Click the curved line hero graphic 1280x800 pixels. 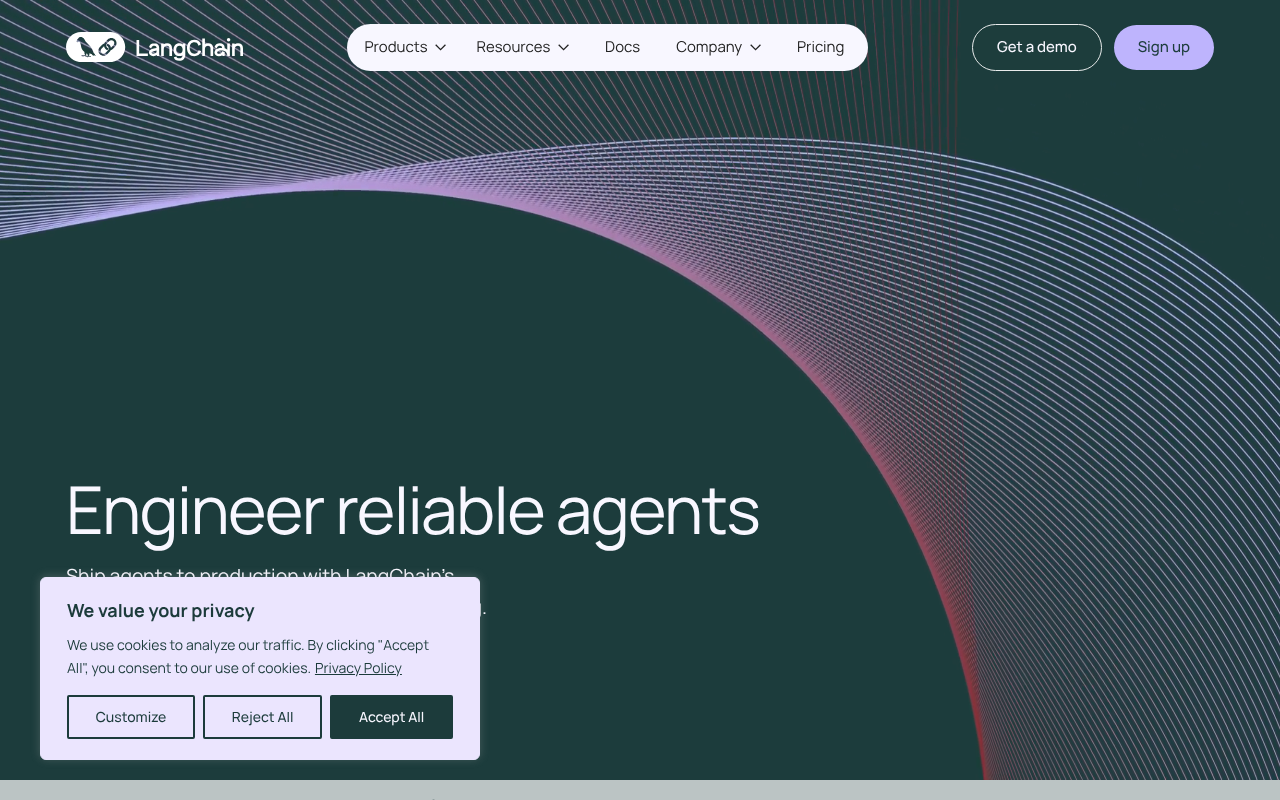(800, 300)
